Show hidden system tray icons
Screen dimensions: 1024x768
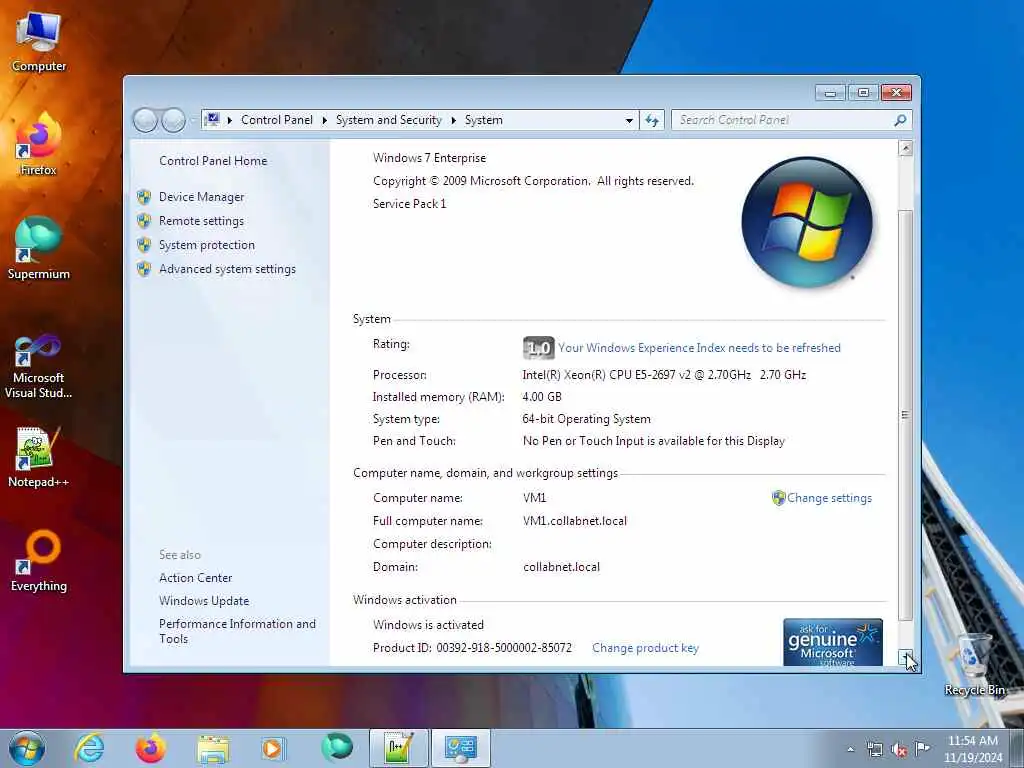pyautogui.click(x=850, y=749)
